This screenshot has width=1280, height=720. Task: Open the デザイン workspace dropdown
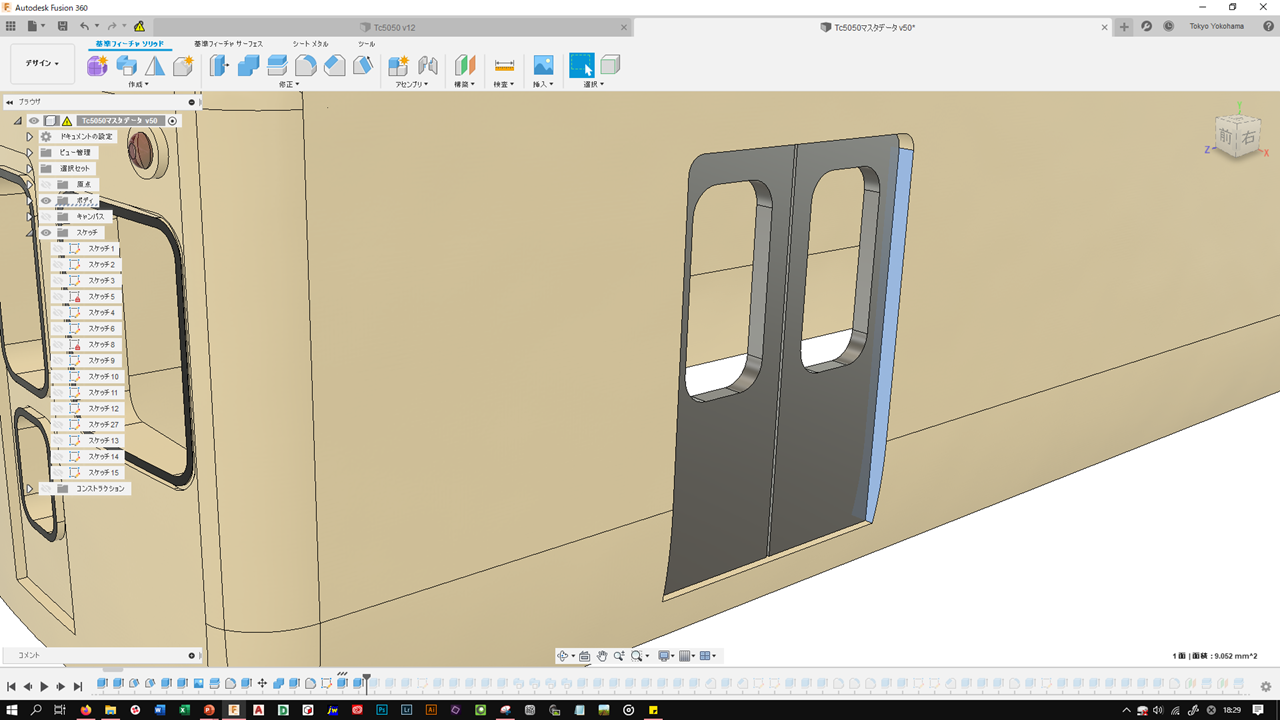42,63
